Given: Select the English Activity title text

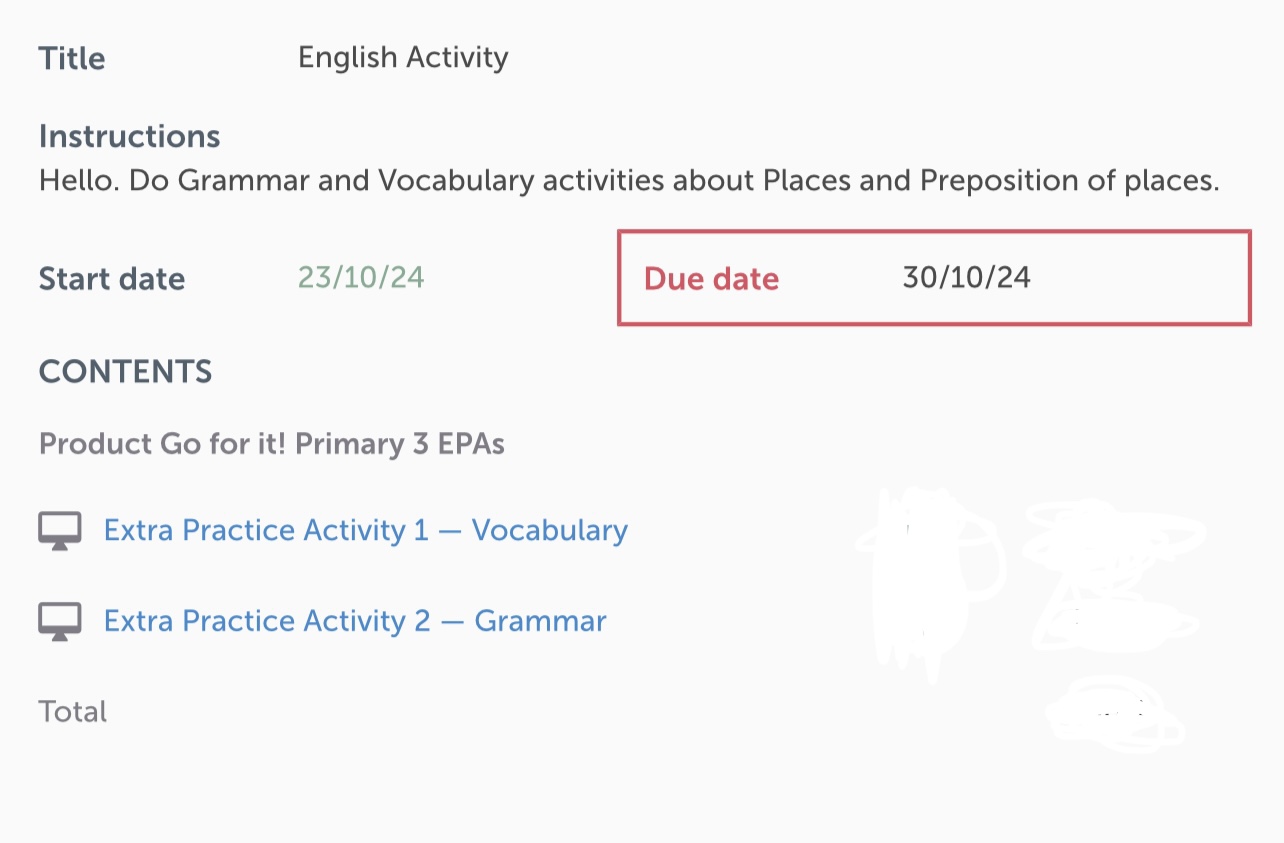Looking at the screenshot, I should tap(403, 58).
